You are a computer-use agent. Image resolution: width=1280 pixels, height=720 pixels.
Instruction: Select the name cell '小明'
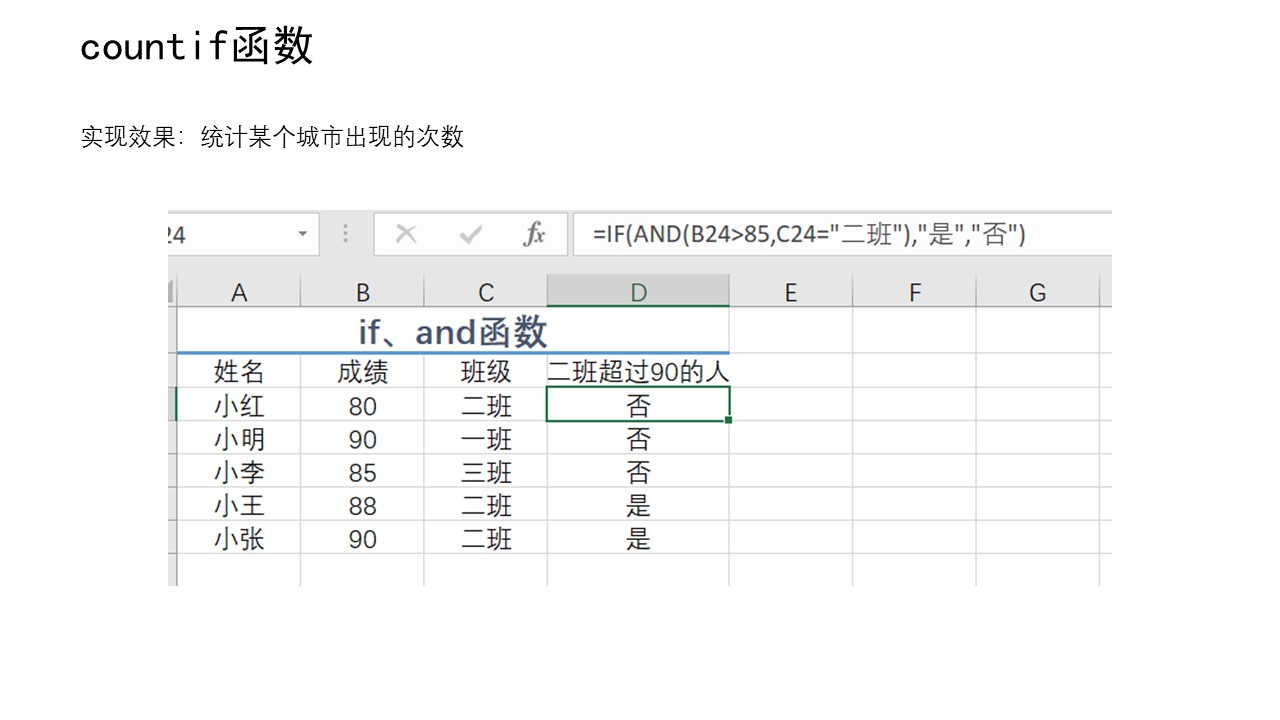239,439
